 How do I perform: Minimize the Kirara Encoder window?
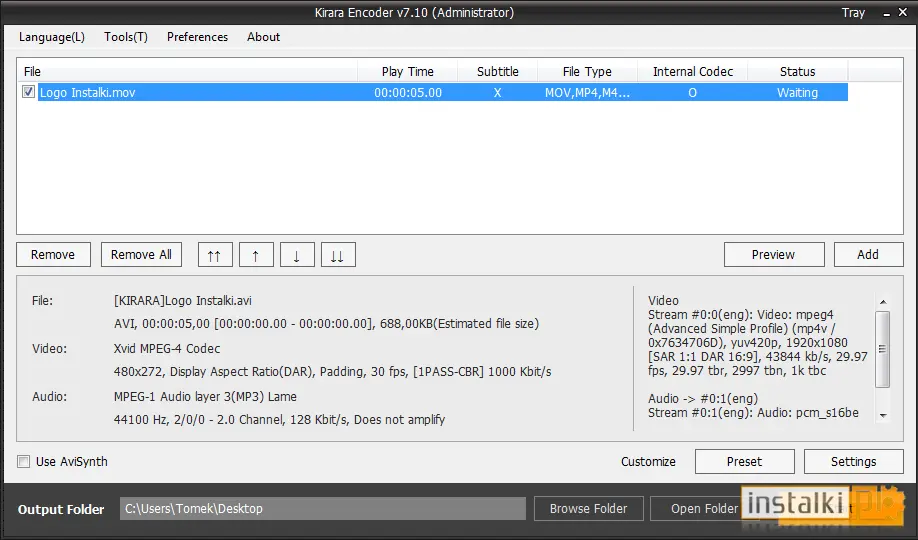pyautogui.click(x=887, y=13)
